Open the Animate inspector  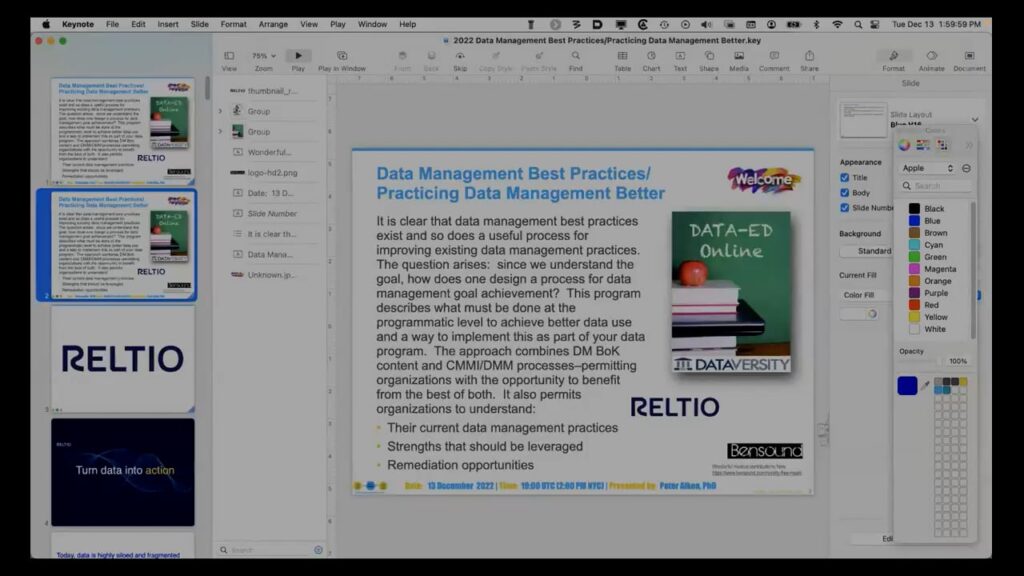click(931, 57)
